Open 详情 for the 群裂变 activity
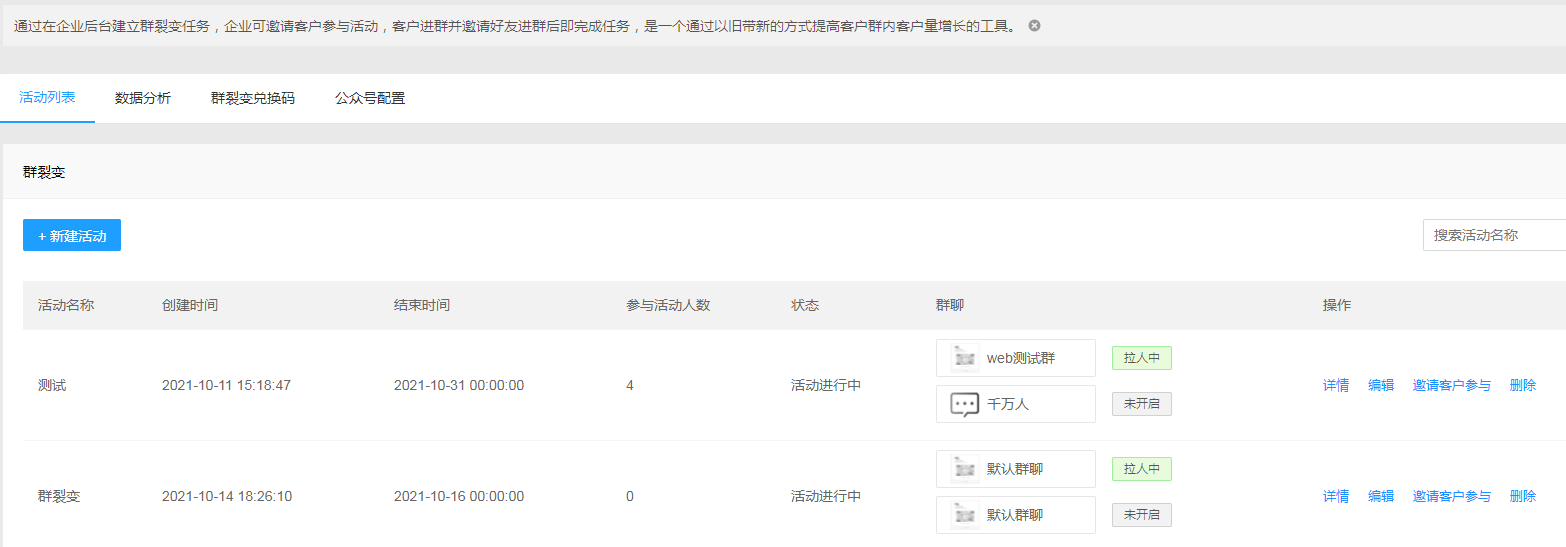 click(1336, 496)
